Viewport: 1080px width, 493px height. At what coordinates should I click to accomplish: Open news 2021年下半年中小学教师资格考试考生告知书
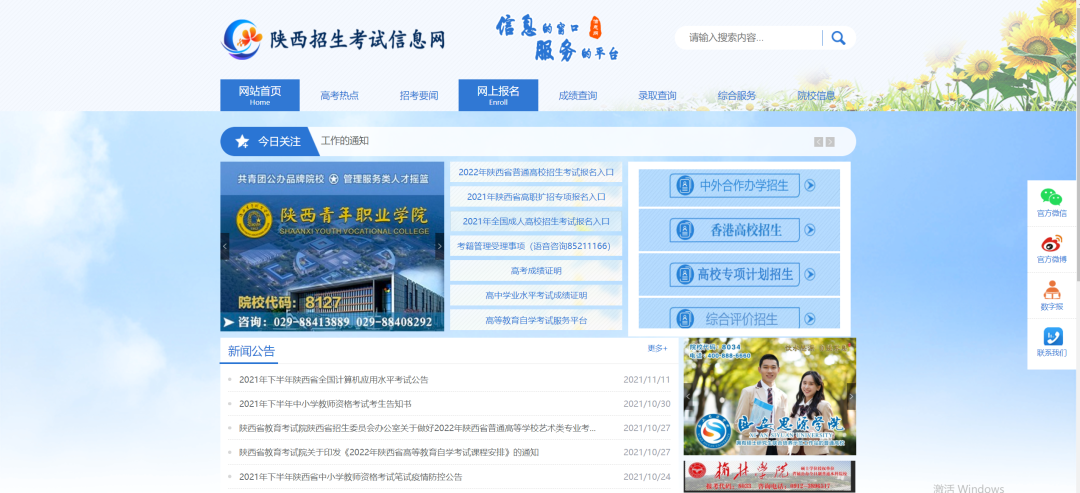pos(324,403)
